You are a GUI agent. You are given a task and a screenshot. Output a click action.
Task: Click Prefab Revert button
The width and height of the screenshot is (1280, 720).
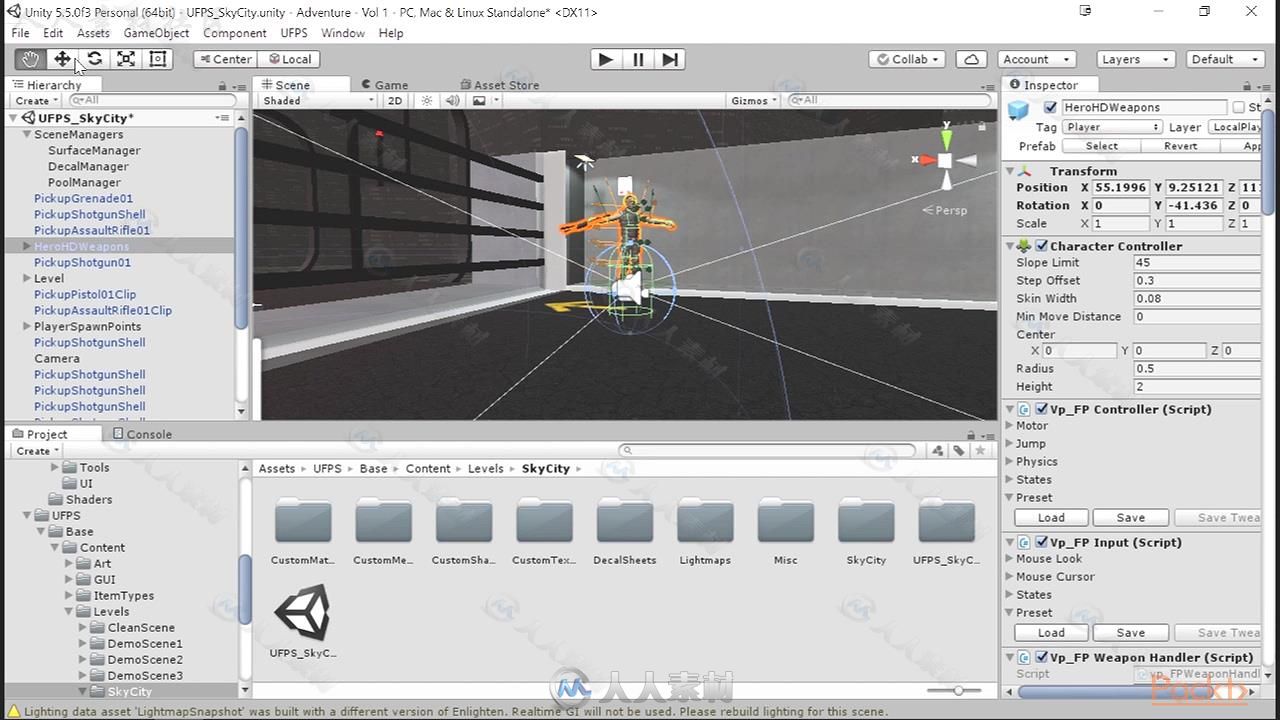click(1181, 146)
